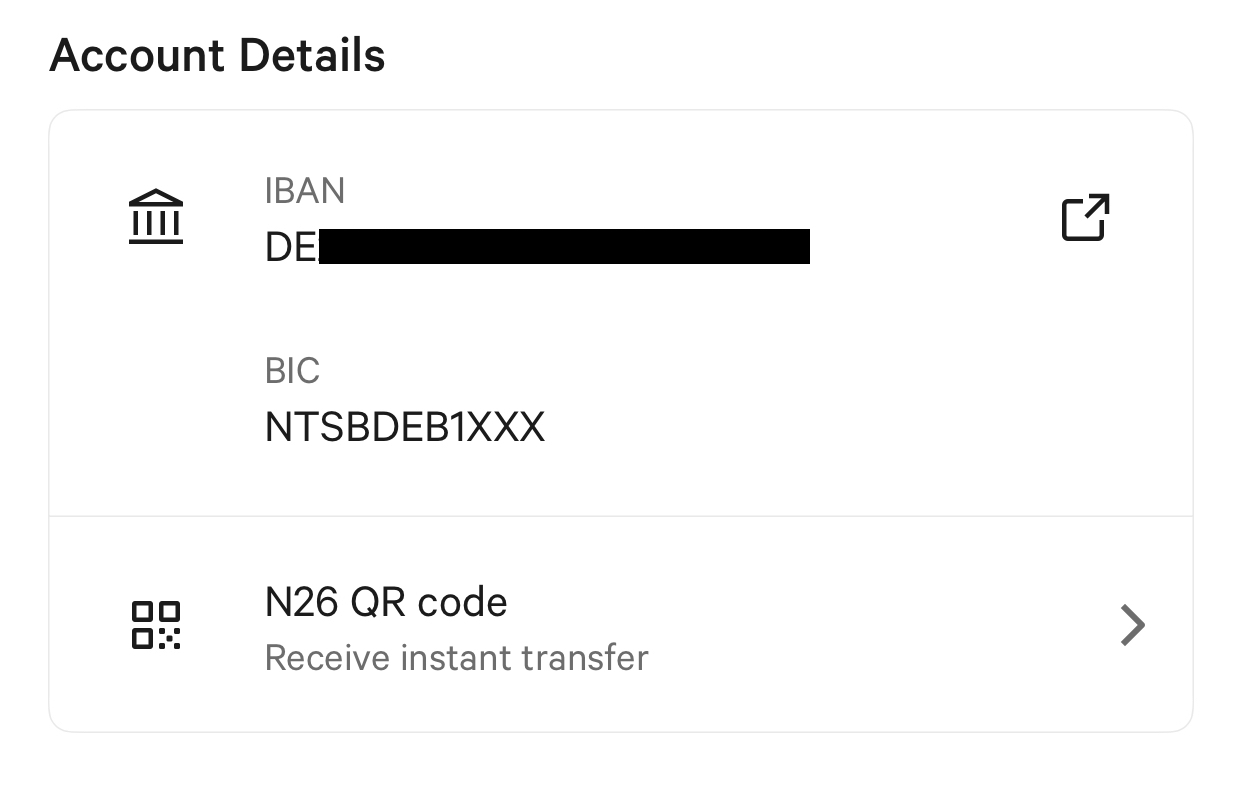Screen dimensions: 1242x799
Task: Click the DE country prefix of the IBAN
Action: coord(291,247)
